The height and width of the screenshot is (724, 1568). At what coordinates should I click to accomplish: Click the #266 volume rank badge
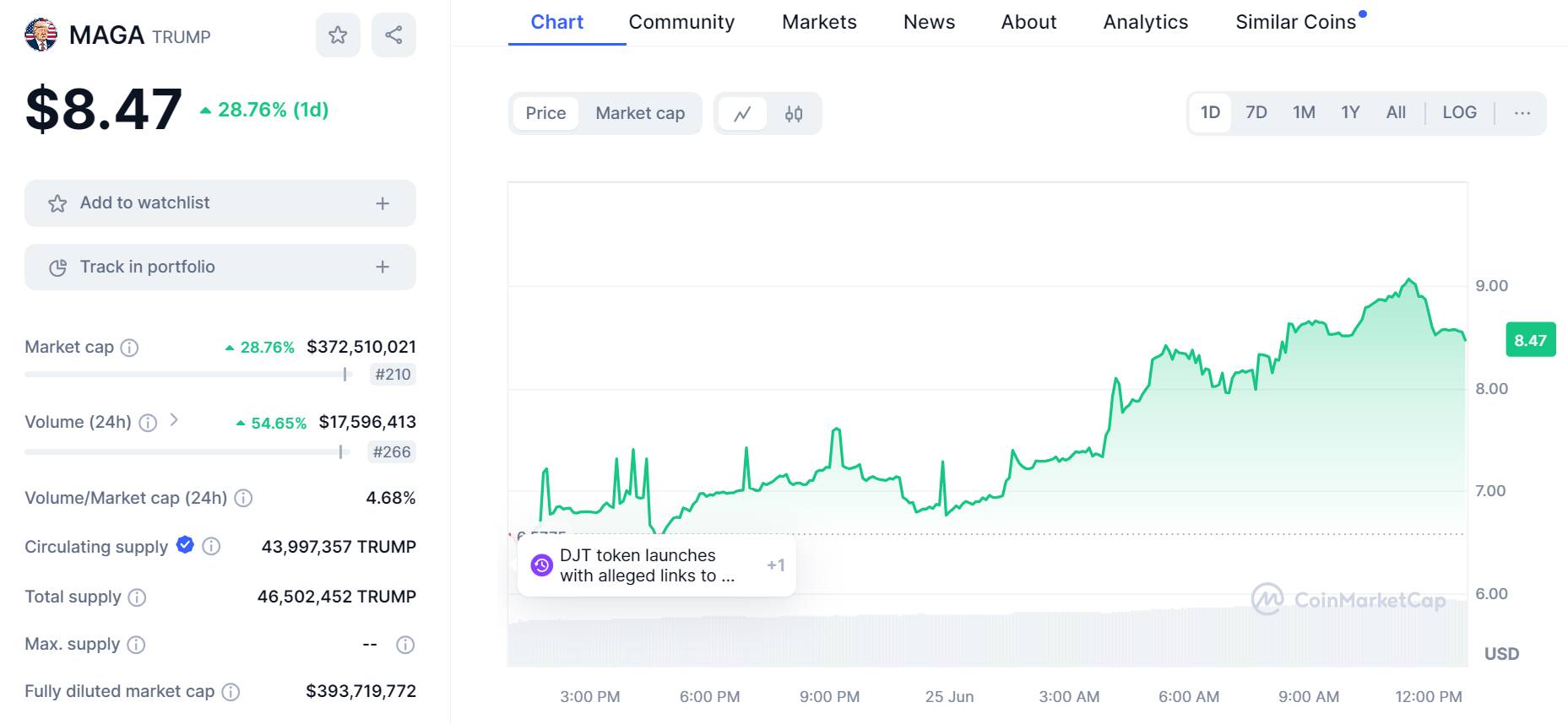point(393,452)
